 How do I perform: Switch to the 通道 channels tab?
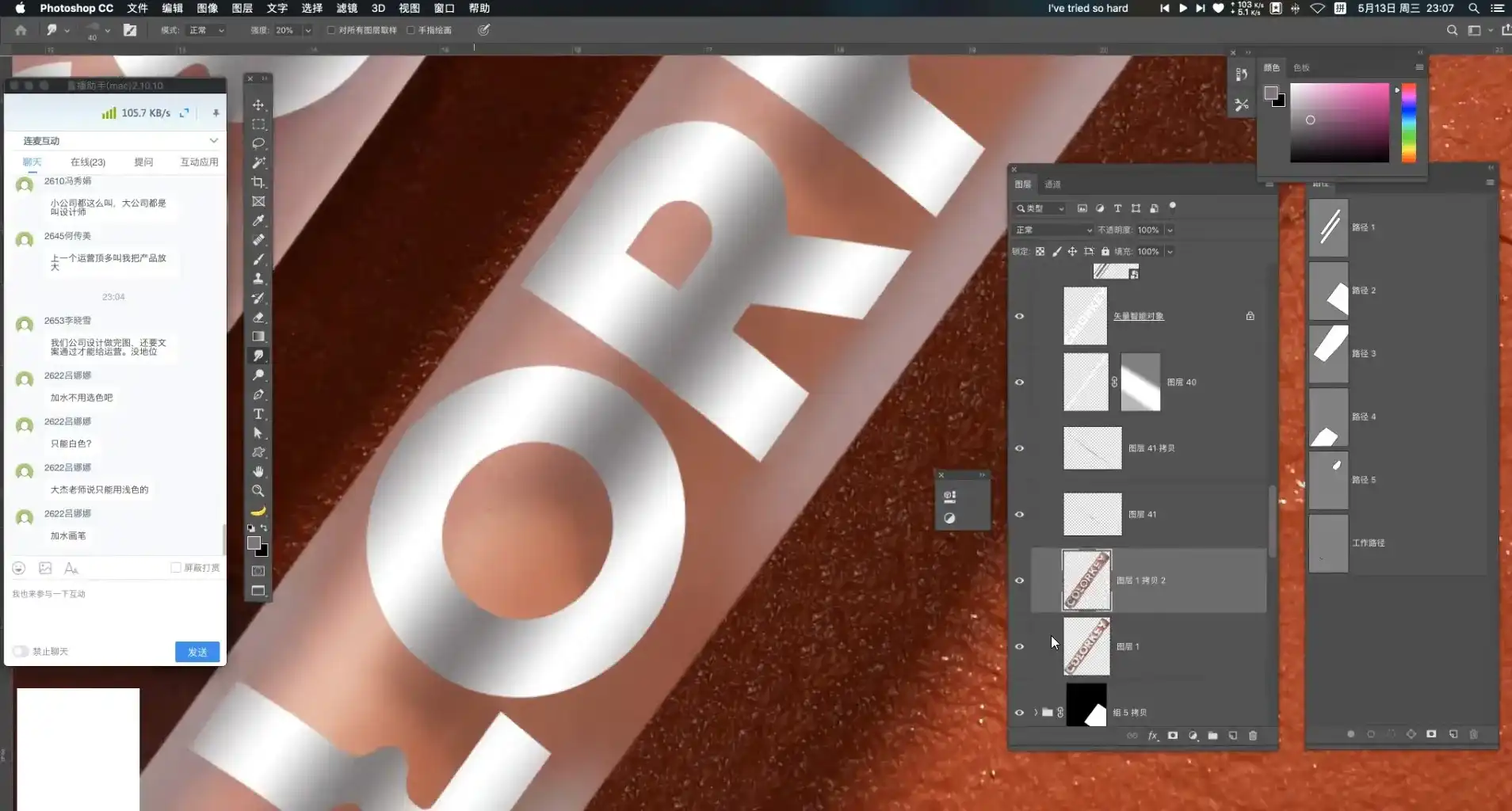(1052, 185)
